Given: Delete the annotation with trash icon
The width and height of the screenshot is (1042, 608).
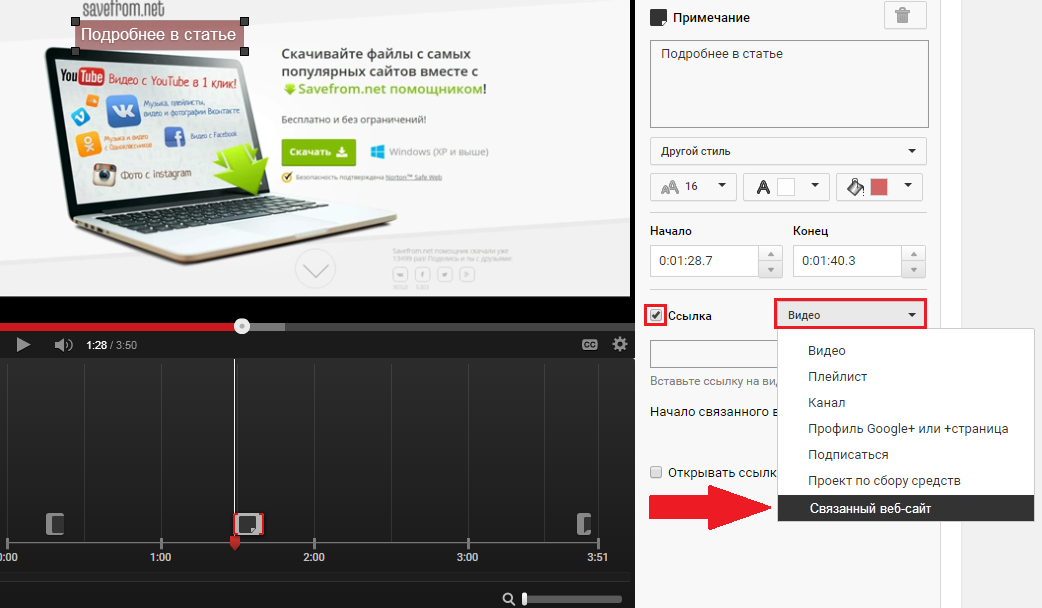Looking at the screenshot, I should (904, 15).
